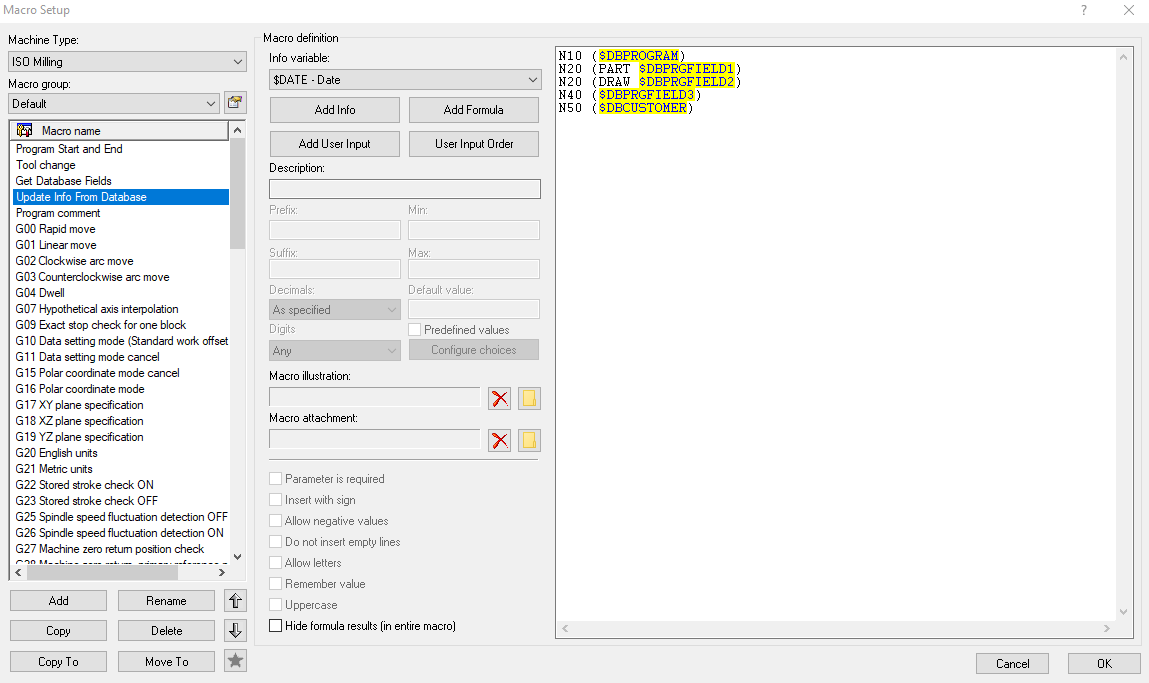Click the $DBCUSTOMER variable in editor
The width and height of the screenshot is (1149, 683).
coord(643,108)
